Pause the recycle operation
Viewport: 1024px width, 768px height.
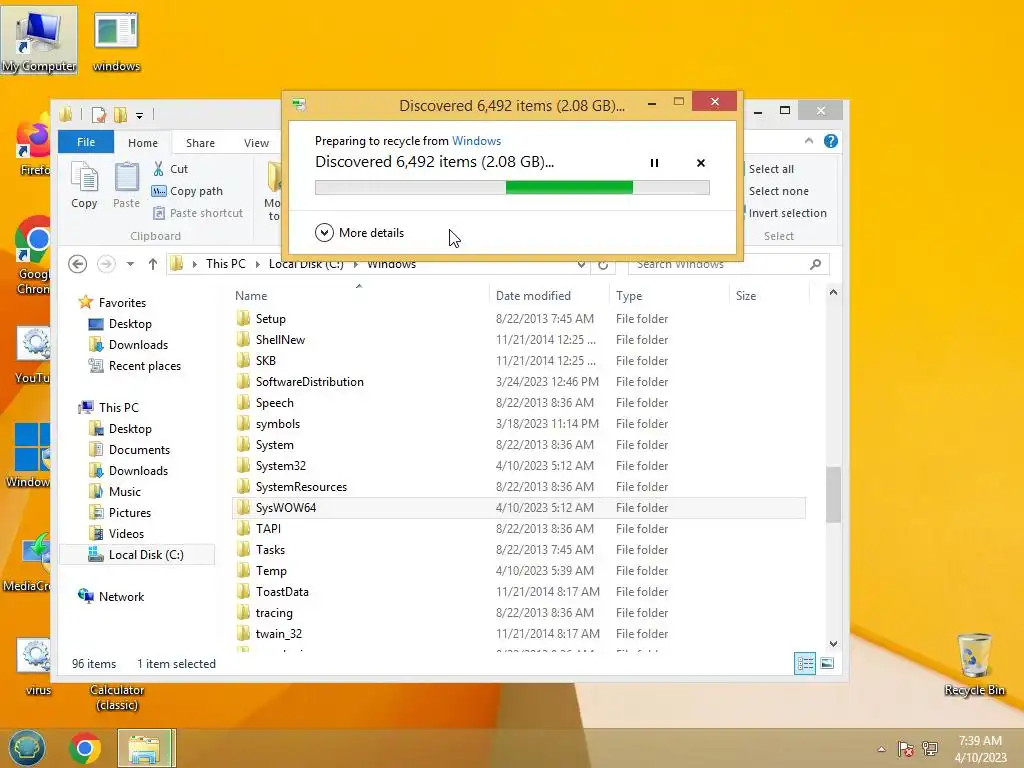click(654, 163)
